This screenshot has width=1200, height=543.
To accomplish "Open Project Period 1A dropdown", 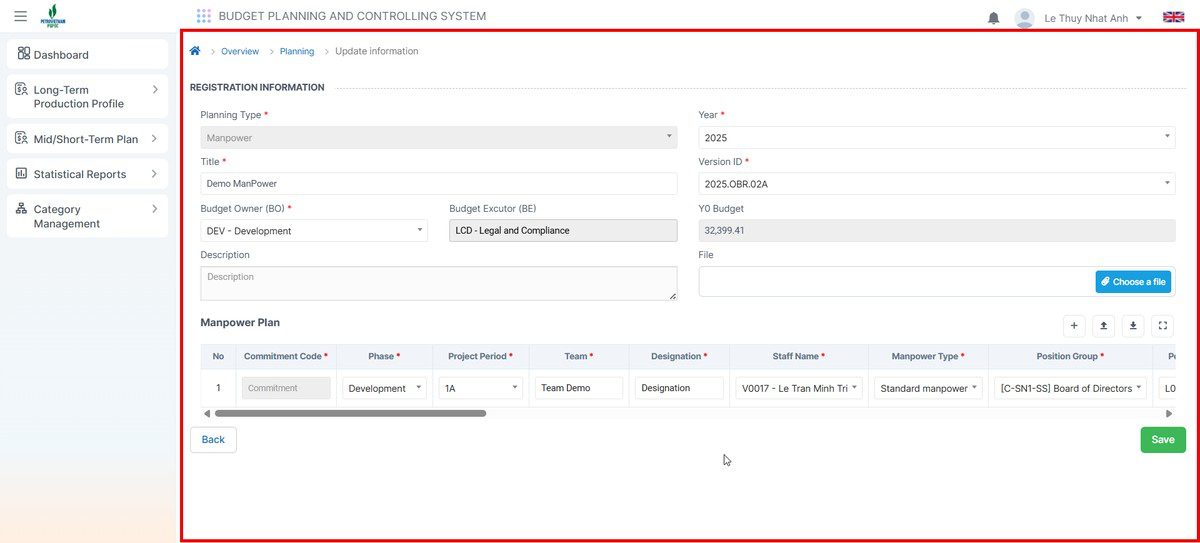I will click(481, 388).
